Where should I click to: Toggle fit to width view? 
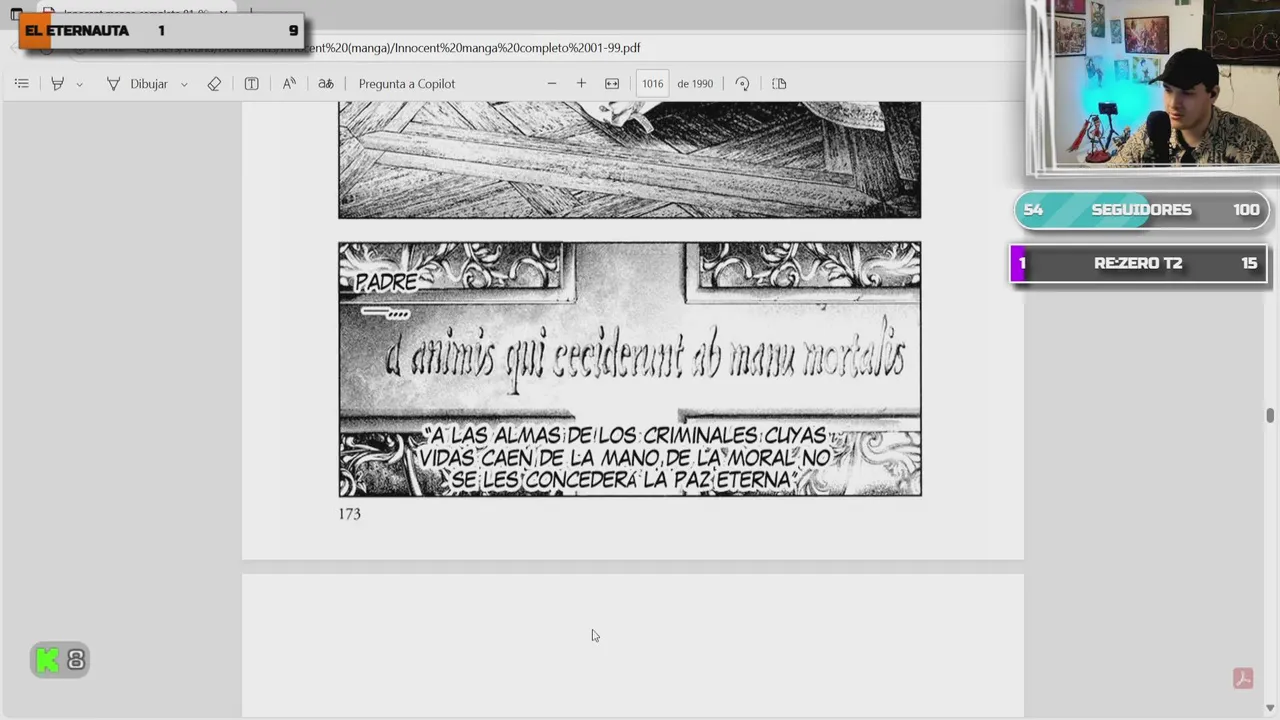(x=612, y=84)
